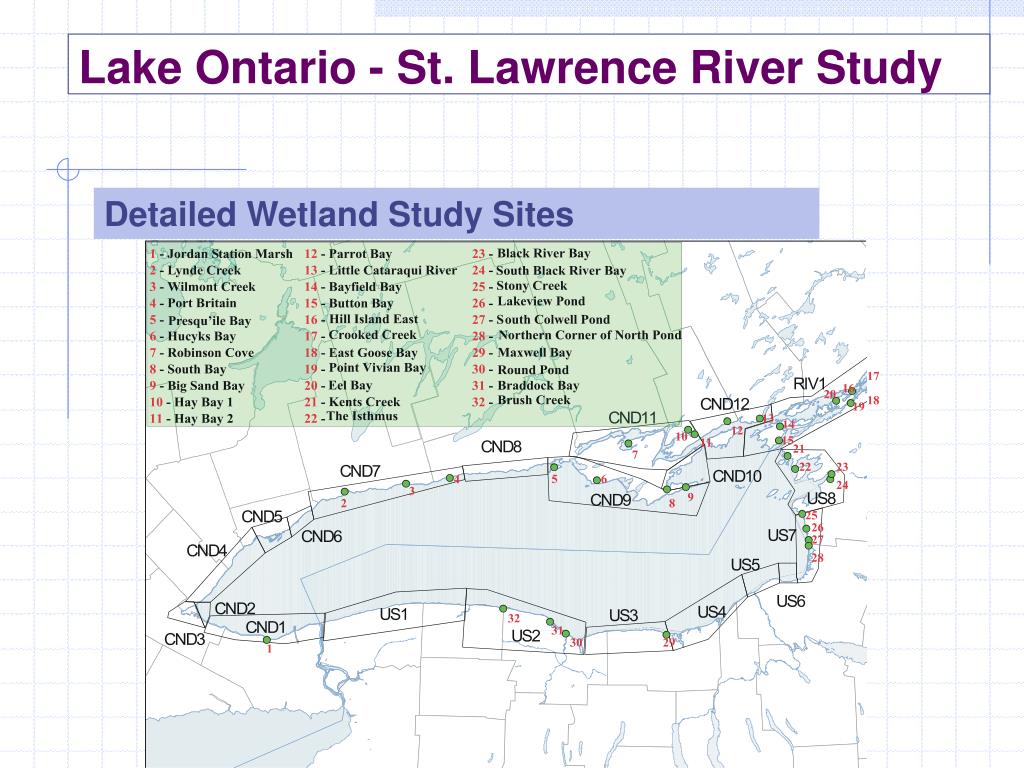Viewport: 1024px width, 768px height.
Task: Select the 'US5' region label
Action: tap(745, 564)
